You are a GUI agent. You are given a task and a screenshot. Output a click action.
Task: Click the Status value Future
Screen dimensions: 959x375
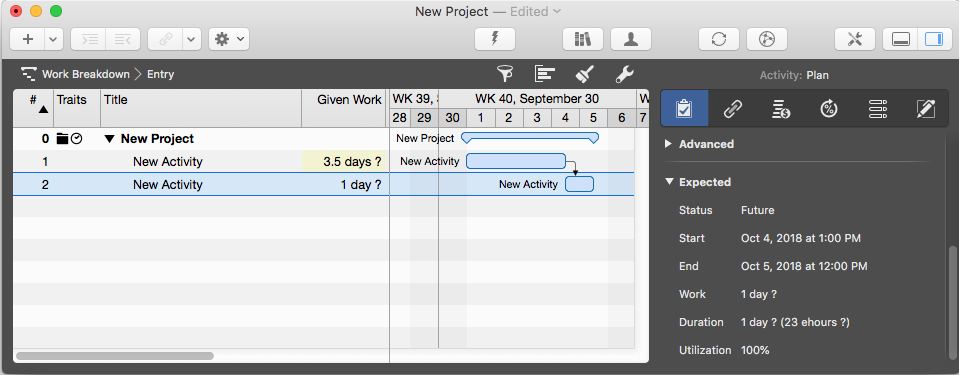[757, 210]
